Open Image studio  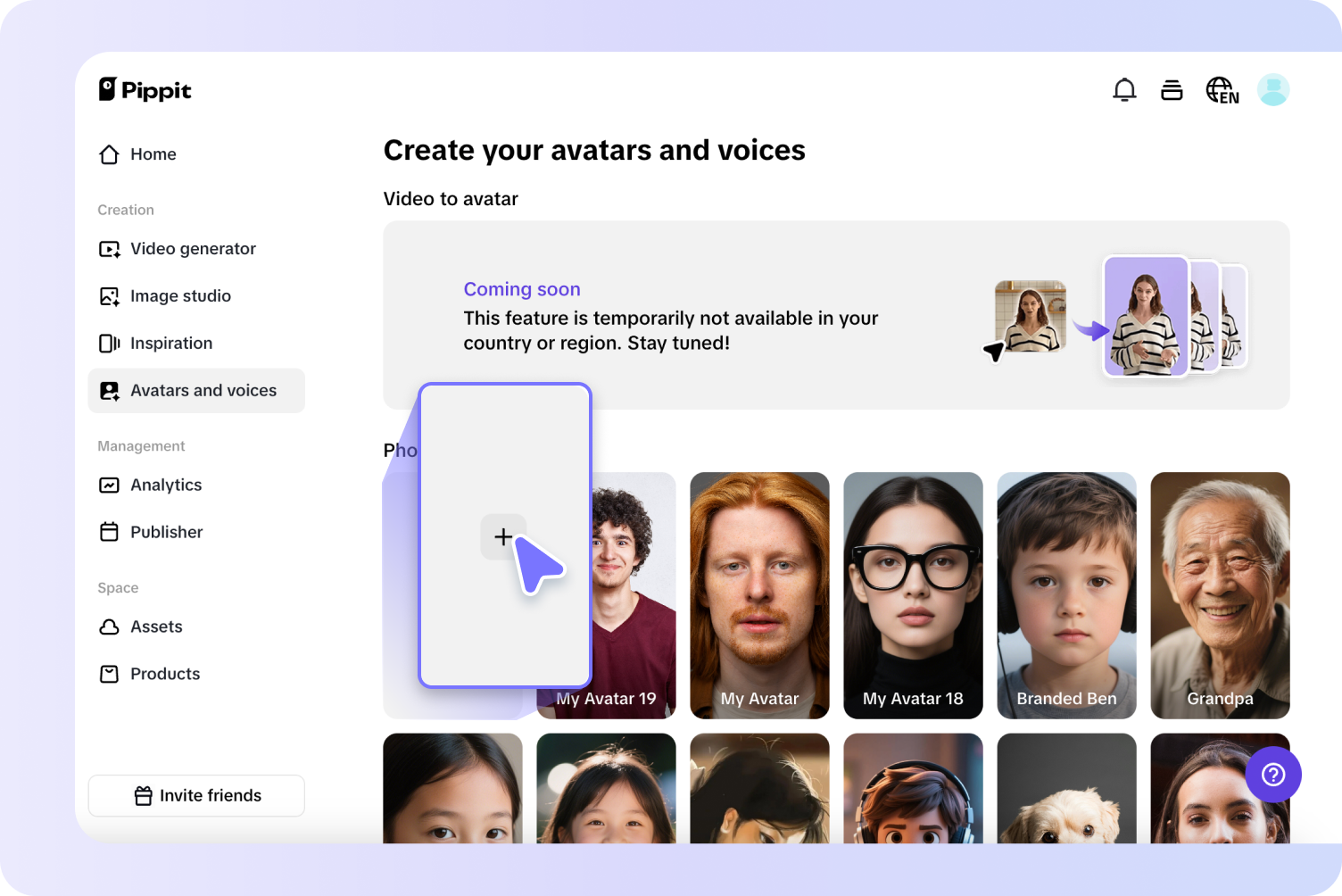[x=180, y=295]
